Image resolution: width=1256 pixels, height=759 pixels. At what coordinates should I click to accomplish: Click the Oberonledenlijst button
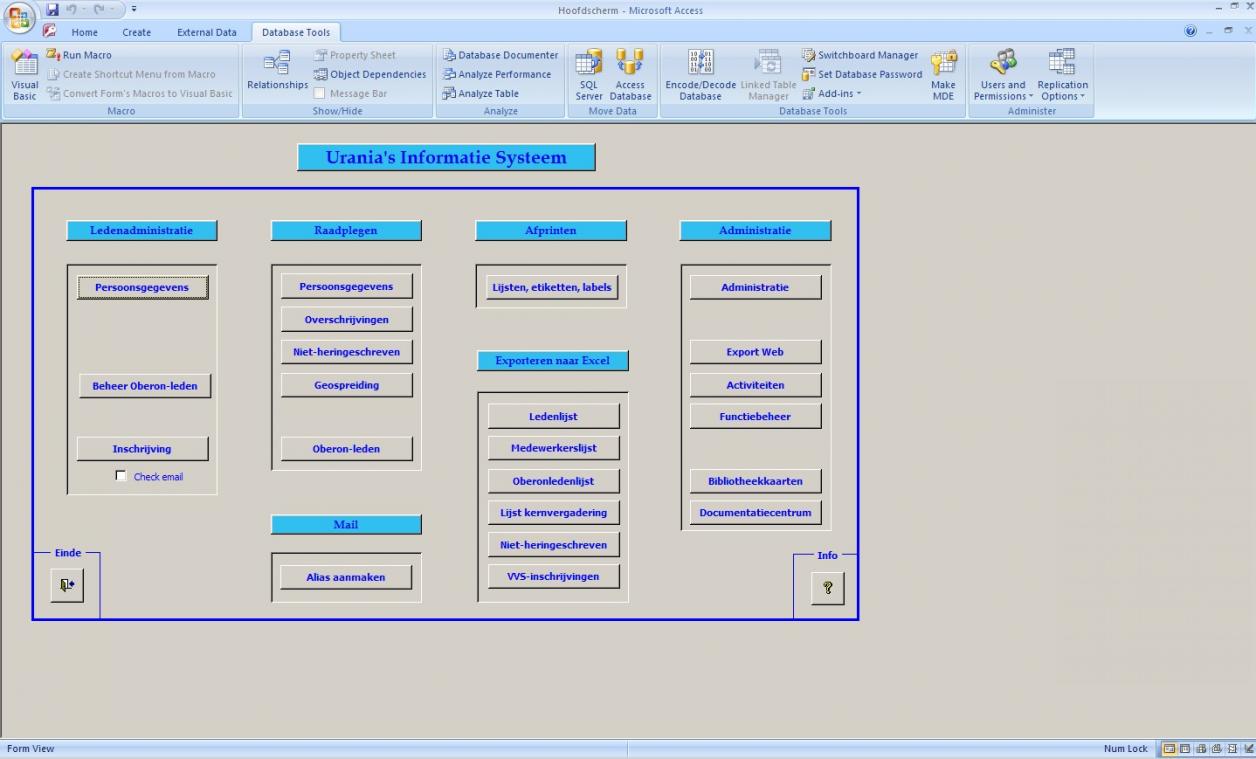[x=553, y=481]
